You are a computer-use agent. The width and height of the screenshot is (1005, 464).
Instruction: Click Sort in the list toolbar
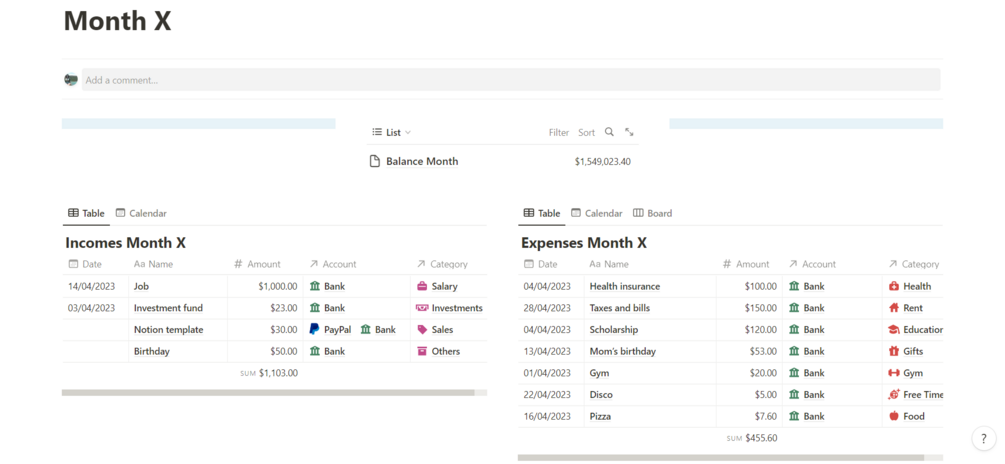coord(586,133)
